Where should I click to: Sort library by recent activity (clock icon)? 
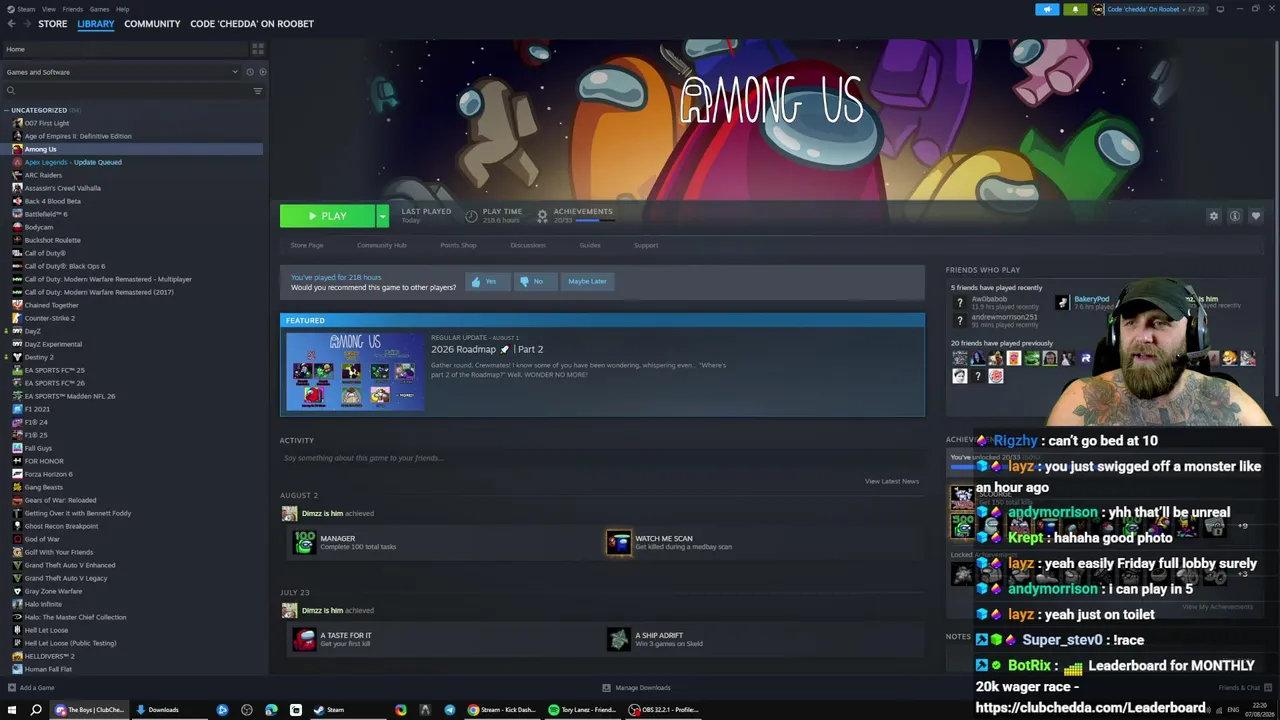coord(250,72)
